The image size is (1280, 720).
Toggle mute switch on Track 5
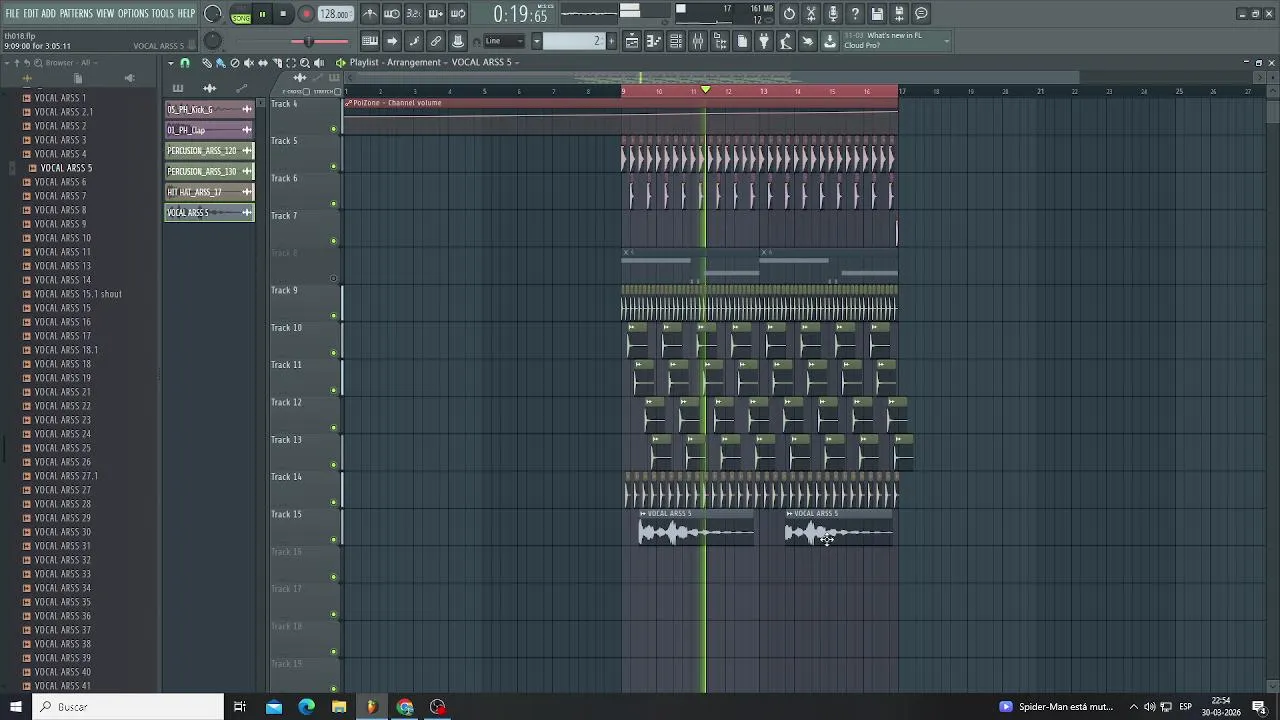tap(334, 166)
